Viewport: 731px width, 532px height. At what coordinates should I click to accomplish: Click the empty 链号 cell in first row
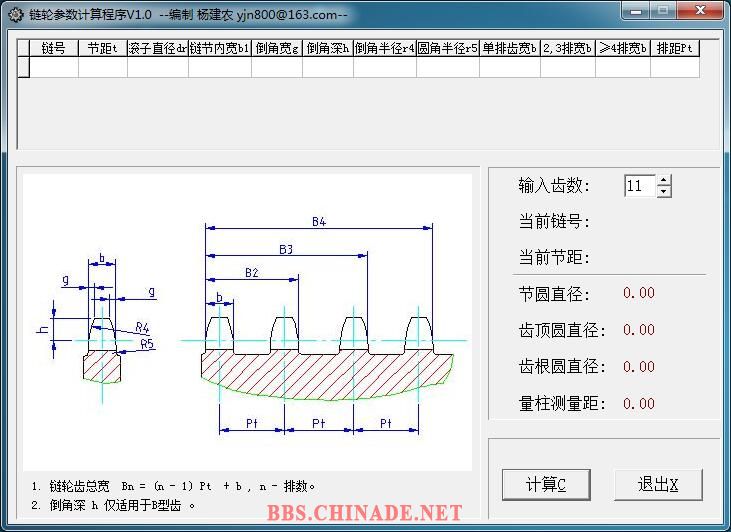(x=54, y=67)
